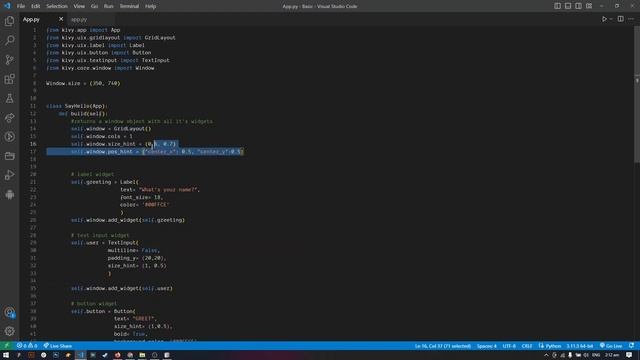Click the self.window.add_widget(self.user) line
Image resolution: width=640 pixels, height=360 pixels.
pos(122,289)
